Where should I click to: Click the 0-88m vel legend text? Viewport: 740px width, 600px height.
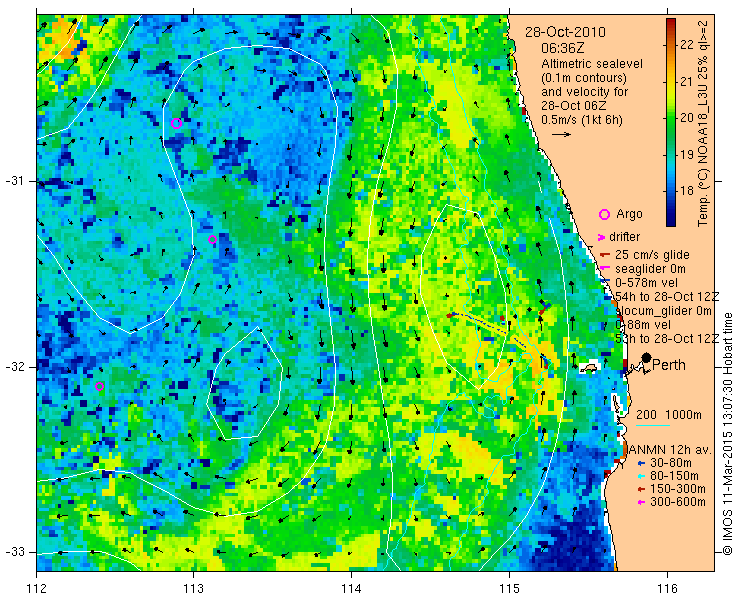click(644, 325)
